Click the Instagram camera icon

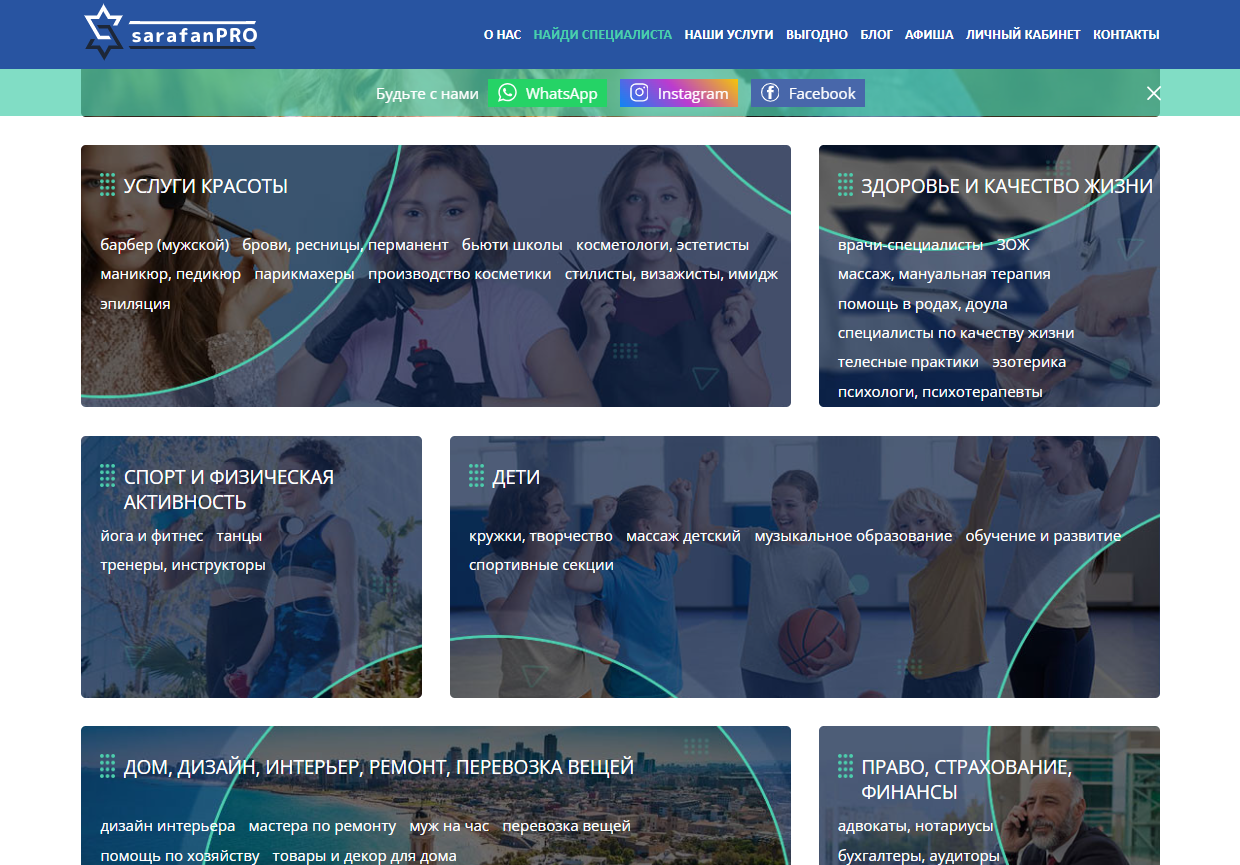coord(639,93)
